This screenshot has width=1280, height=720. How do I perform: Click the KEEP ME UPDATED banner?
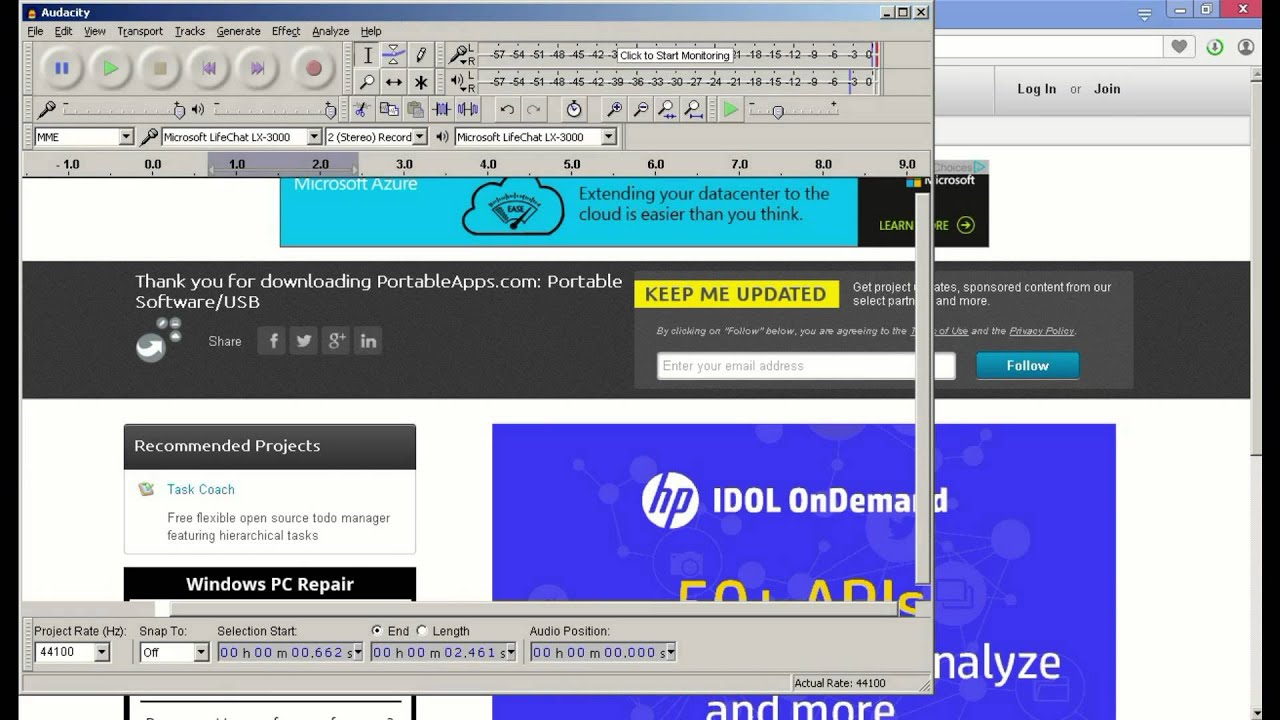click(x=736, y=294)
